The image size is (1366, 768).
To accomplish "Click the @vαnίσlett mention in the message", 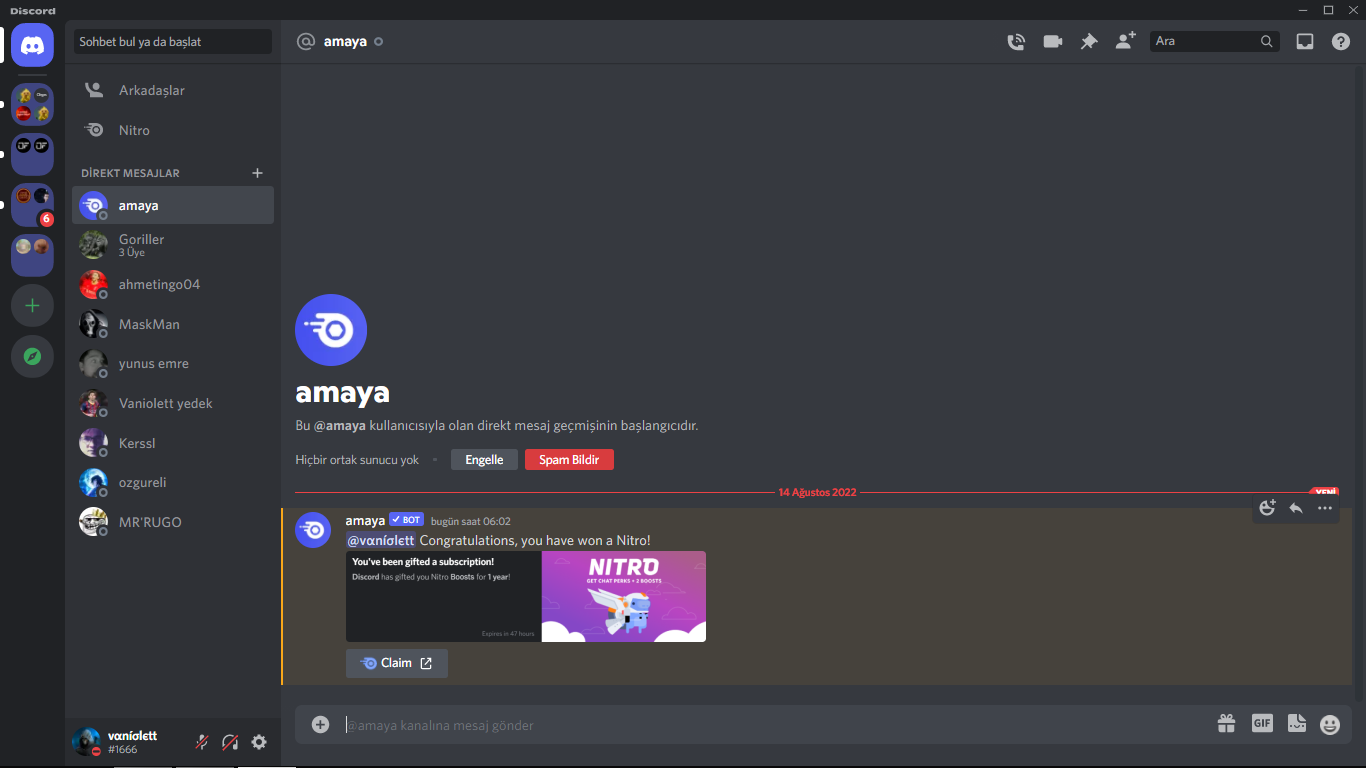I will click(380, 540).
